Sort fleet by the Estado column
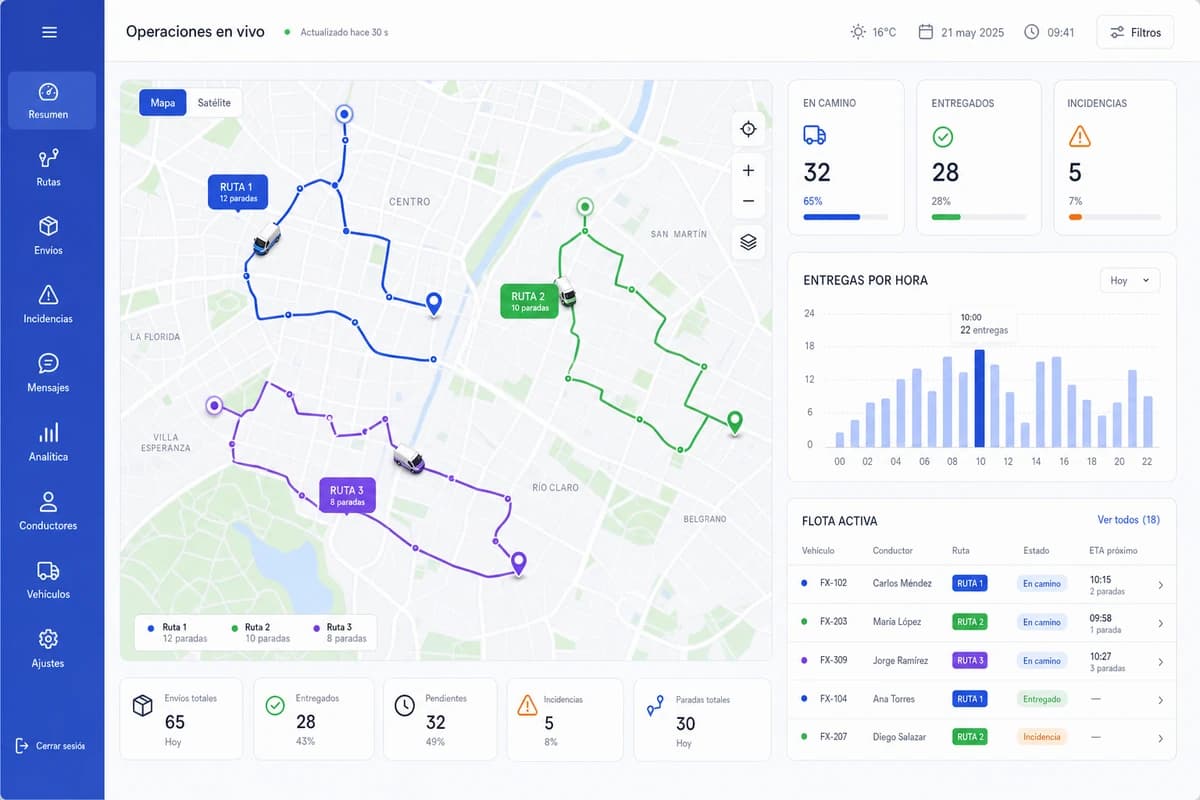 click(x=1036, y=551)
